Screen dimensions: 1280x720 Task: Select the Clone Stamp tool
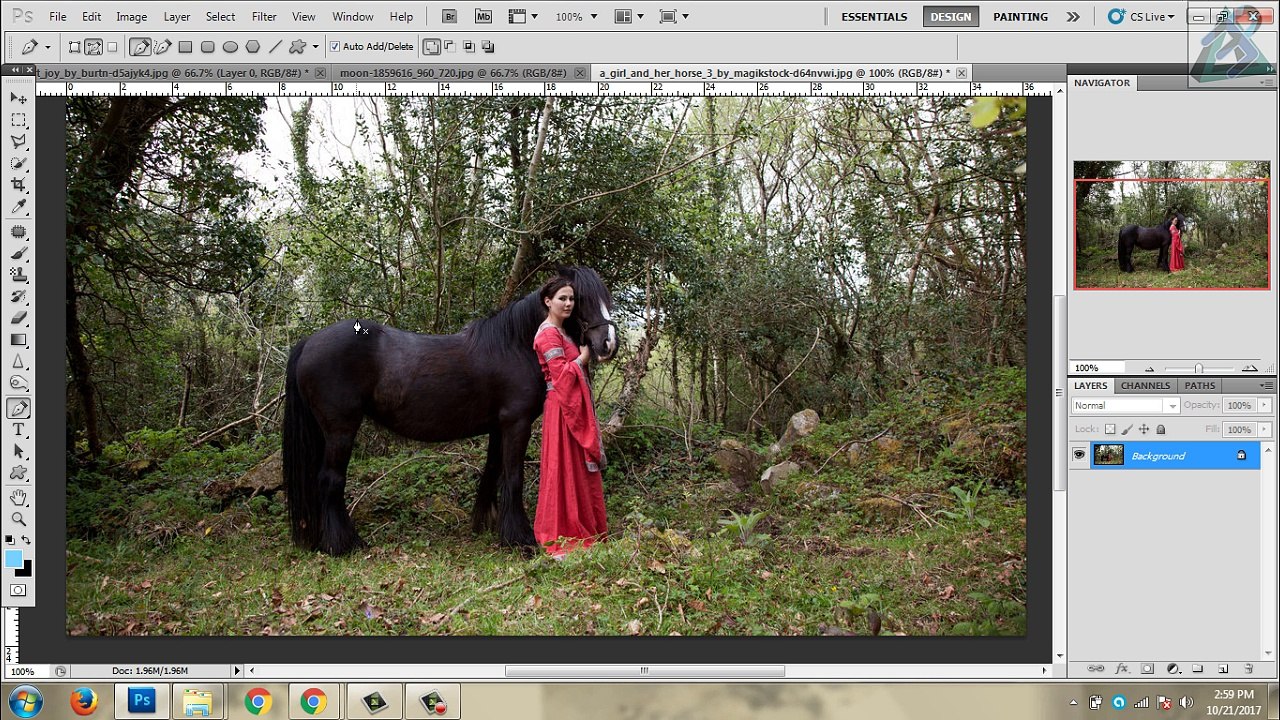click(18, 275)
